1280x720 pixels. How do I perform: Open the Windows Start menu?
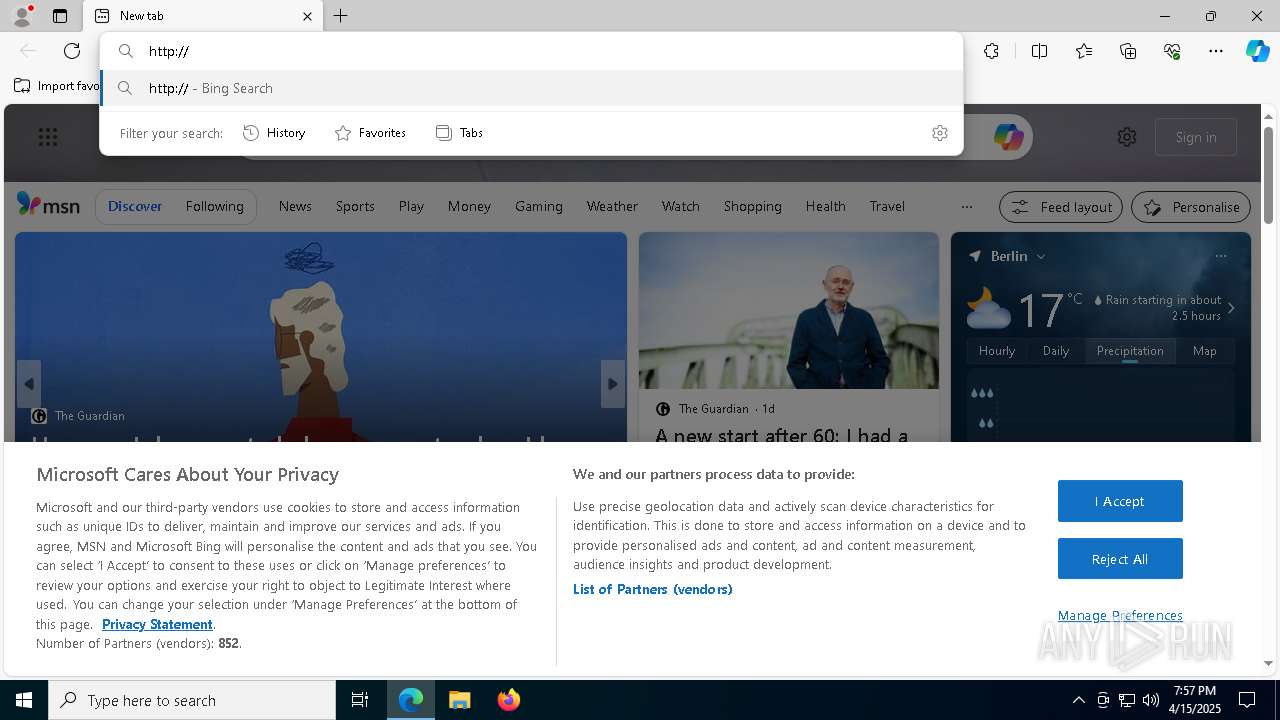pos(24,700)
